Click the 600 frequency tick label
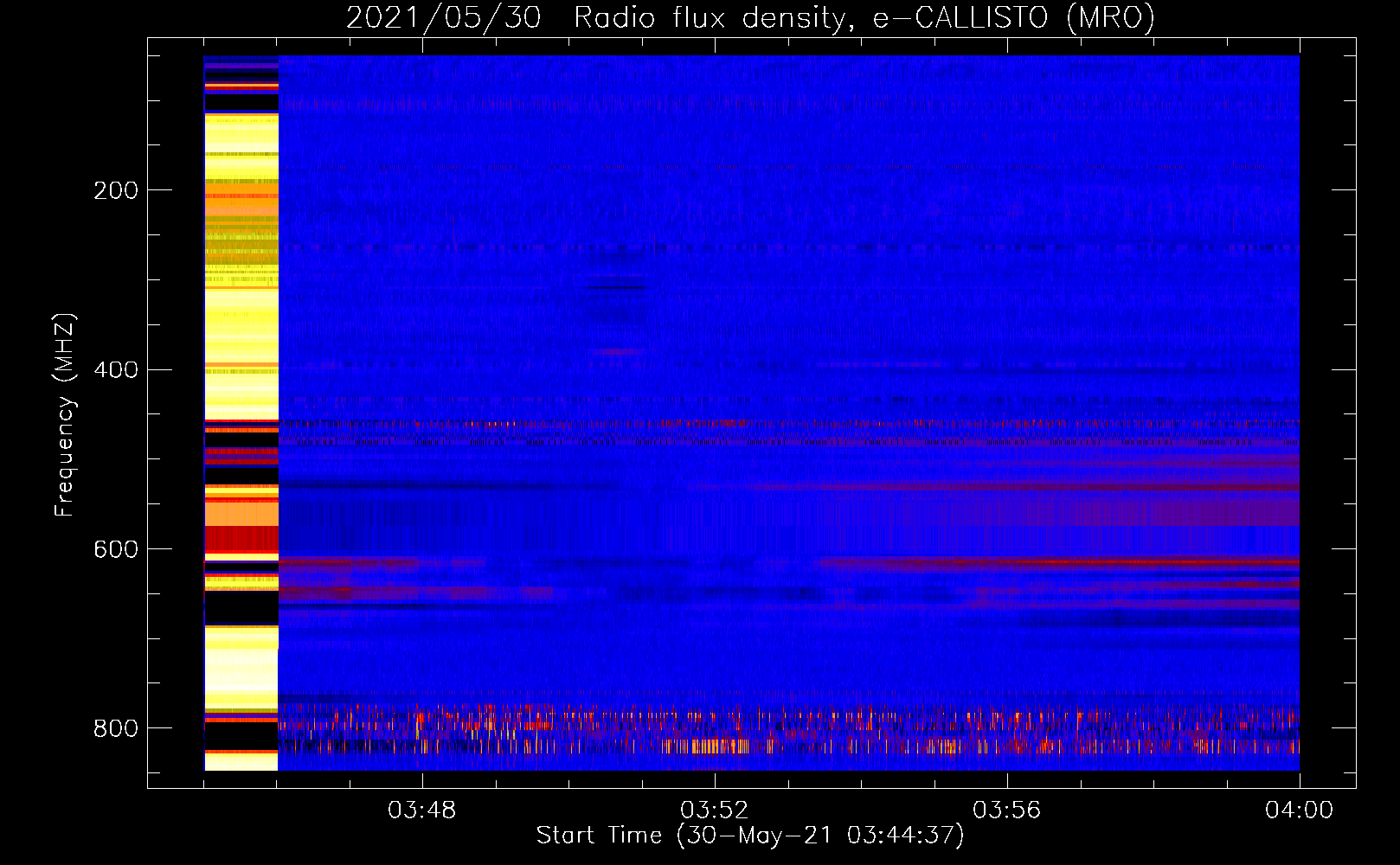The height and width of the screenshot is (865, 1400). pyautogui.click(x=116, y=550)
